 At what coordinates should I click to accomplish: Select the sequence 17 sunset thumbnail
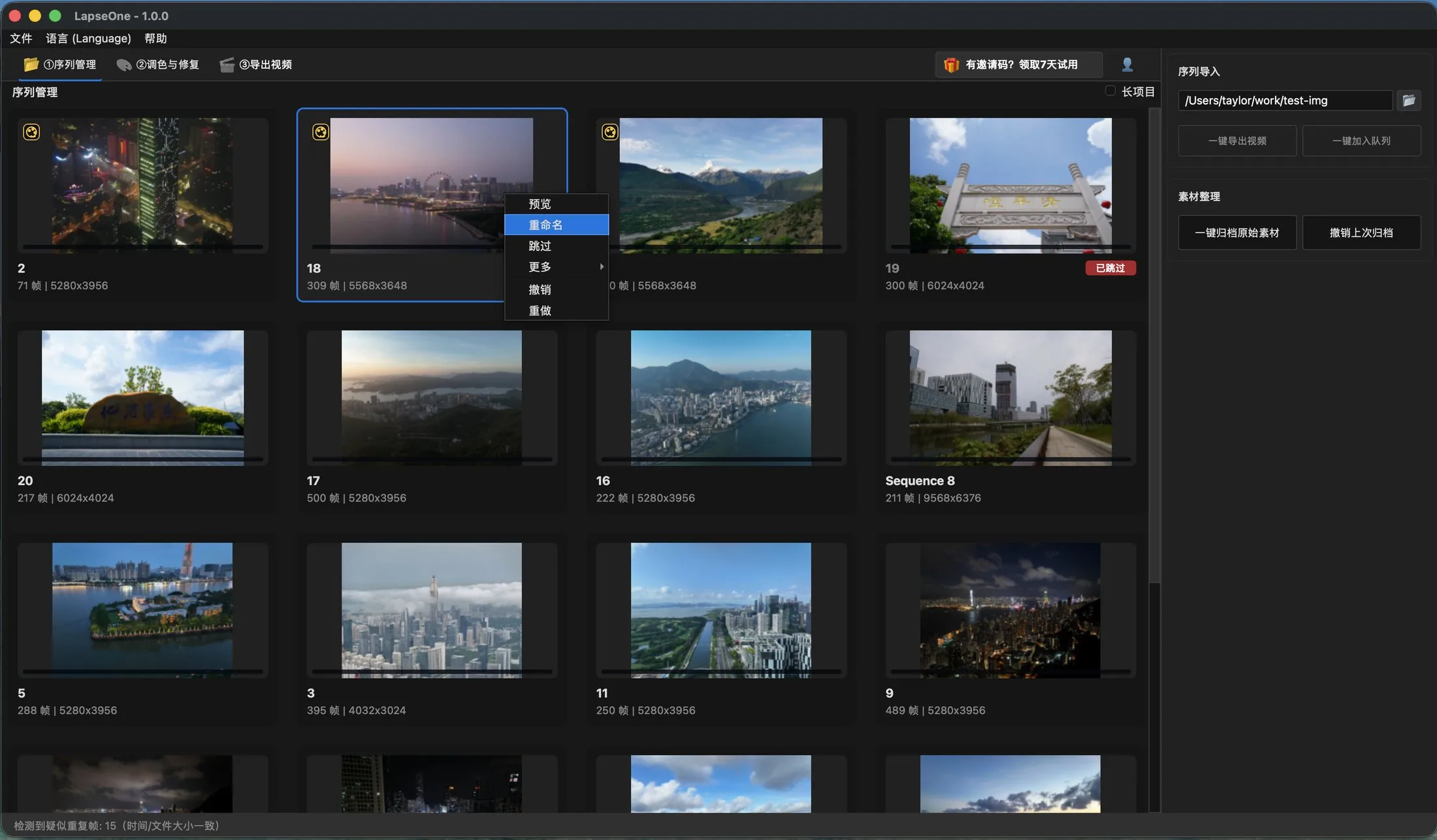(x=432, y=398)
